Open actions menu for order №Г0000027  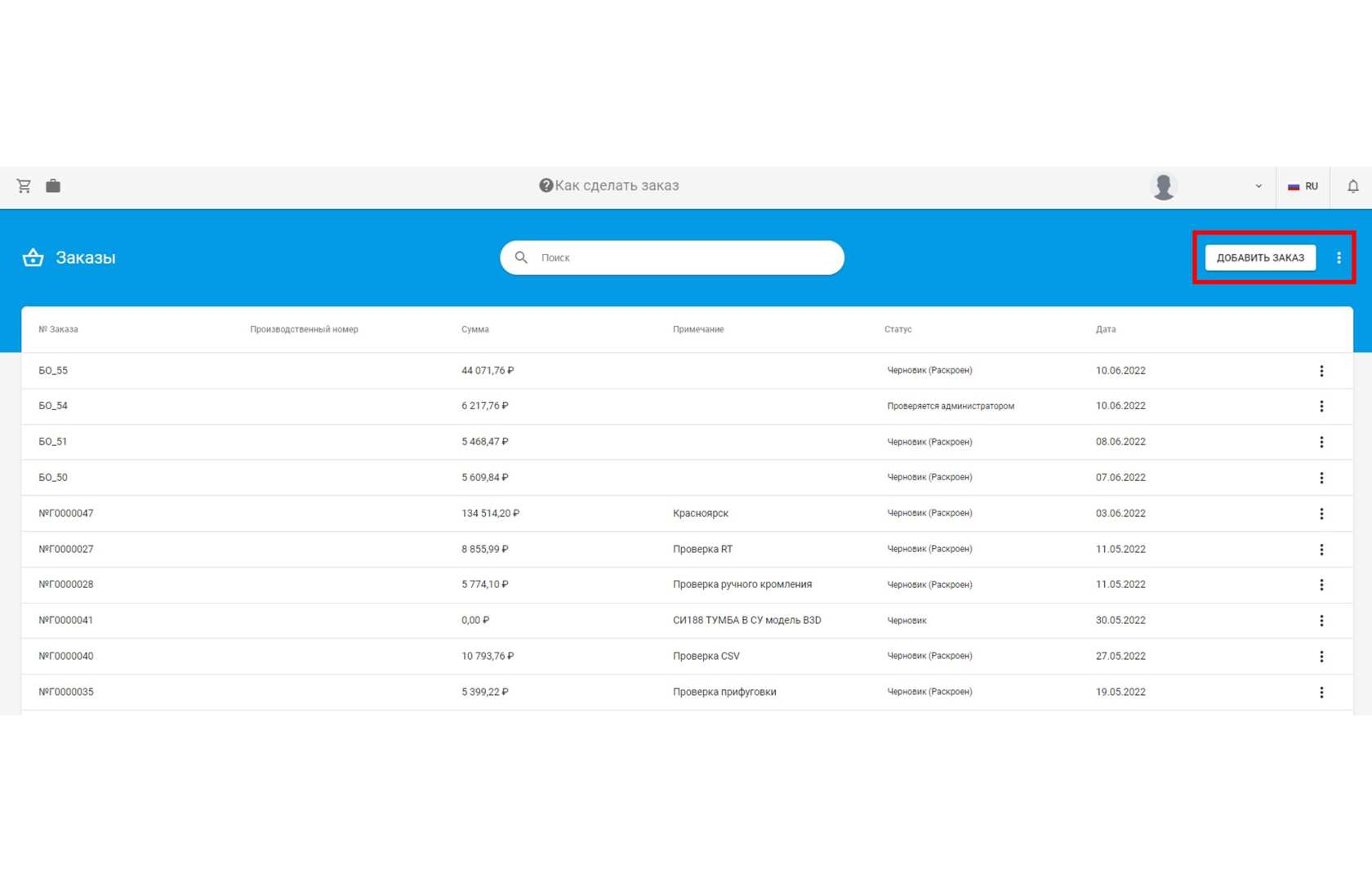[x=1321, y=550]
